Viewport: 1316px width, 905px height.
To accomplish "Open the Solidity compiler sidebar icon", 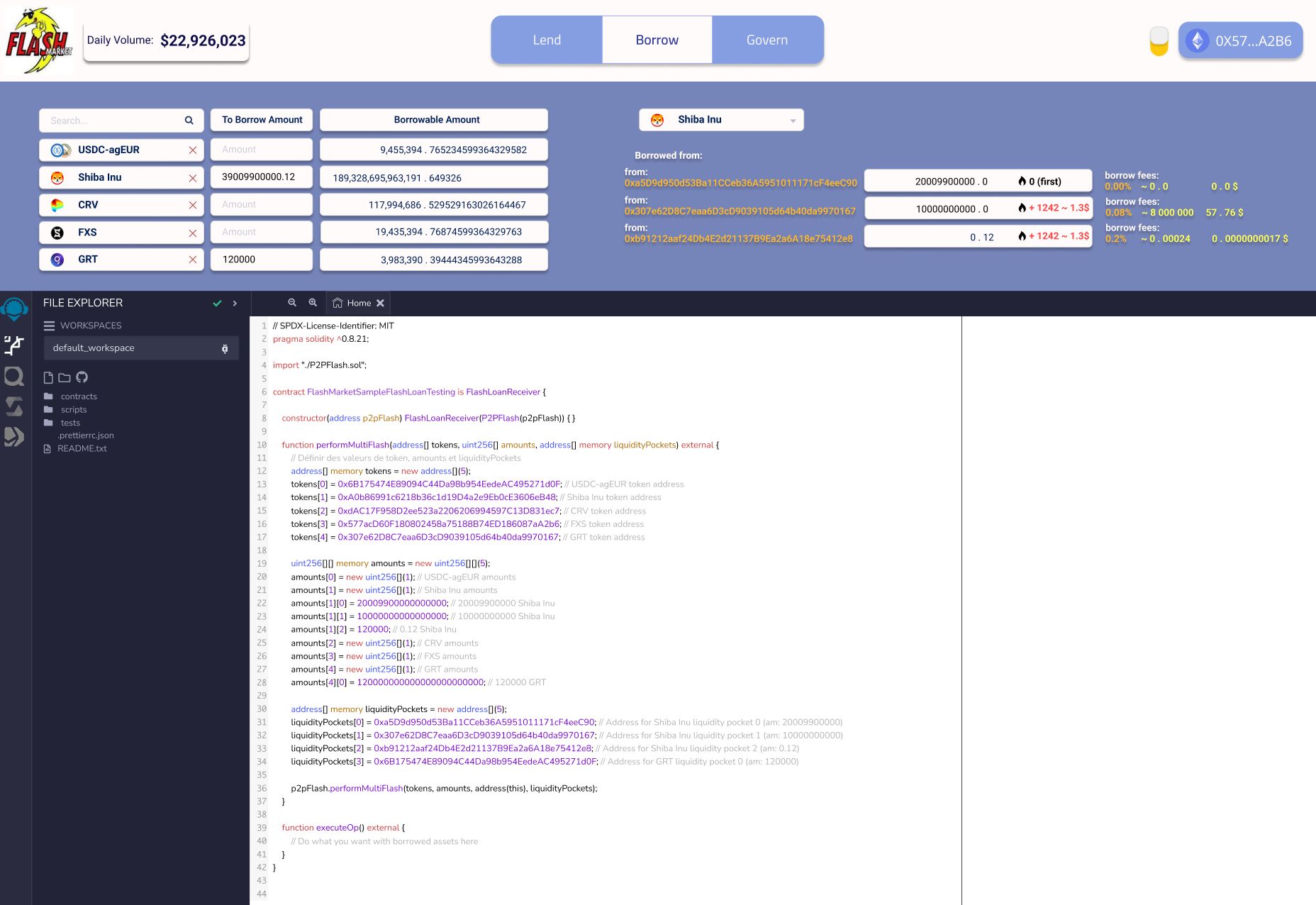I will (14, 406).
